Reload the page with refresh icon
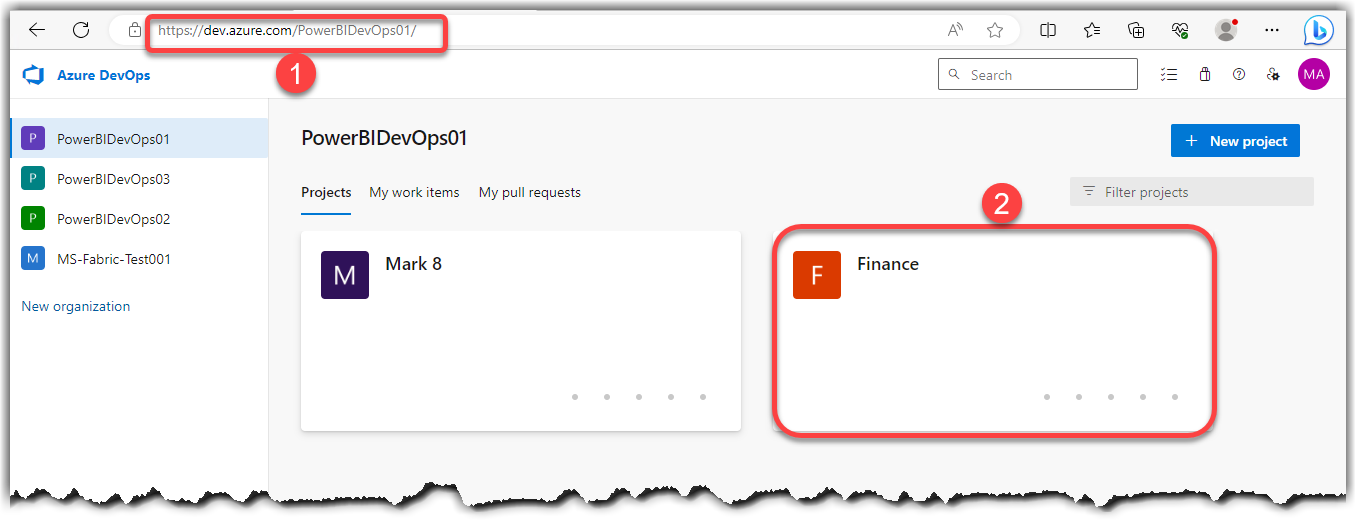 (x=81, y=30)
